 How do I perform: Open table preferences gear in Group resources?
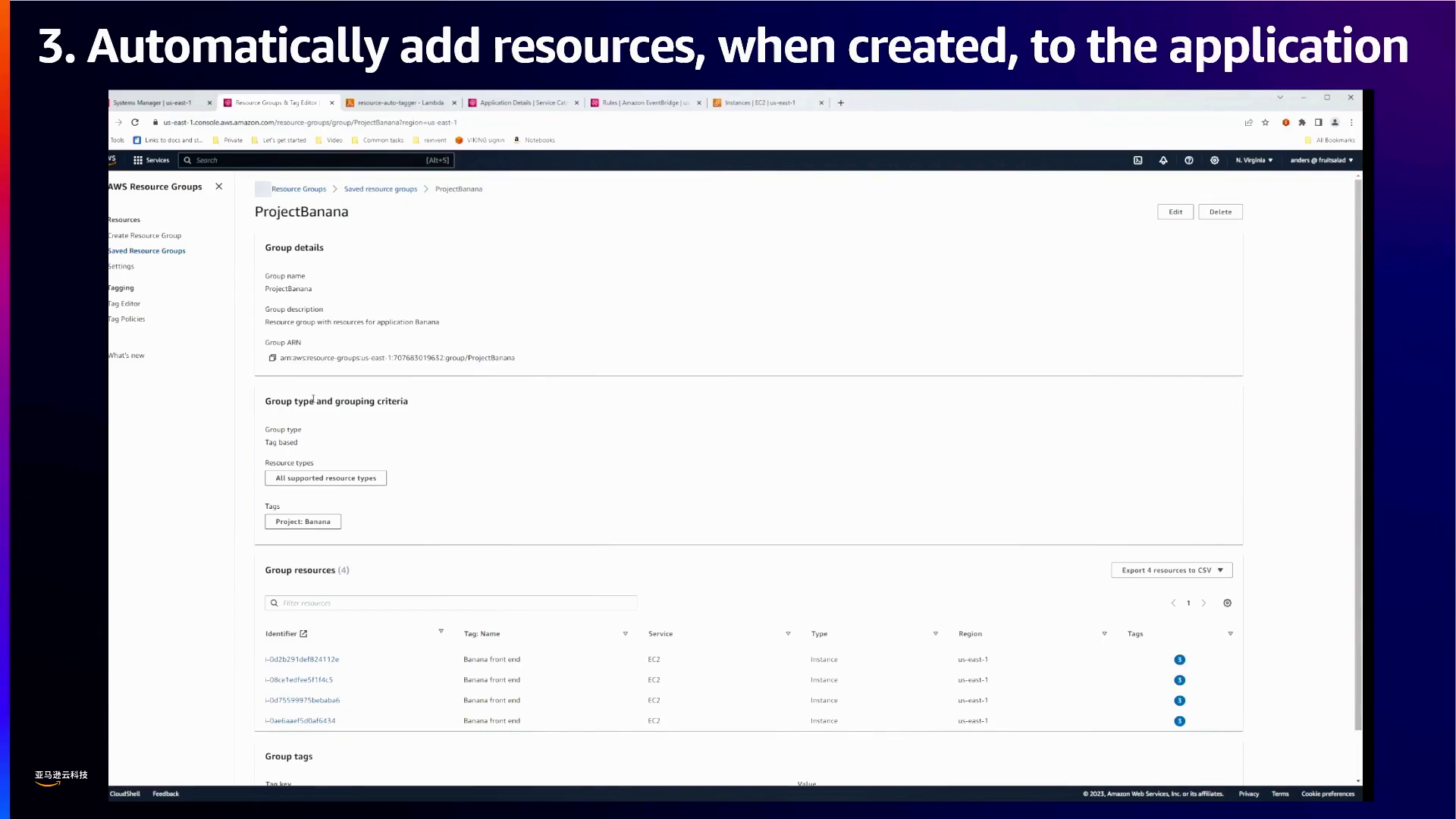(1228, 603)
